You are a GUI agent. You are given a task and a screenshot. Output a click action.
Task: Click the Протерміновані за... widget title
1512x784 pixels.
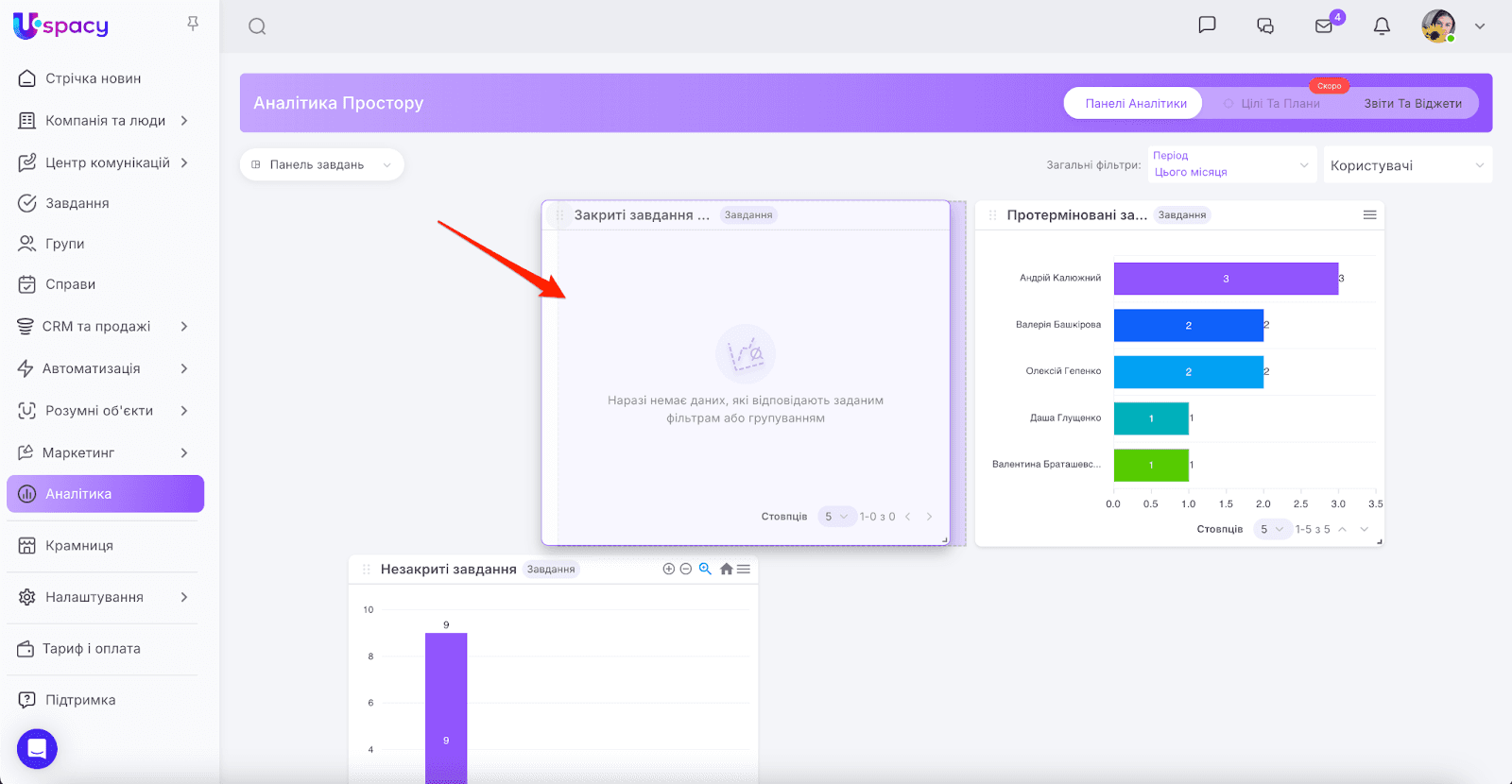1077,215
